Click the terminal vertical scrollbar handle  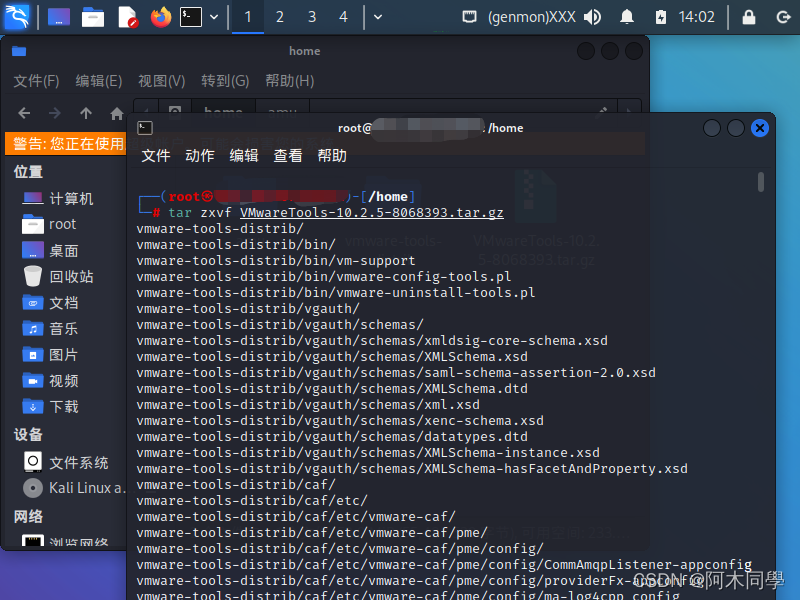[x=761, y=182]
